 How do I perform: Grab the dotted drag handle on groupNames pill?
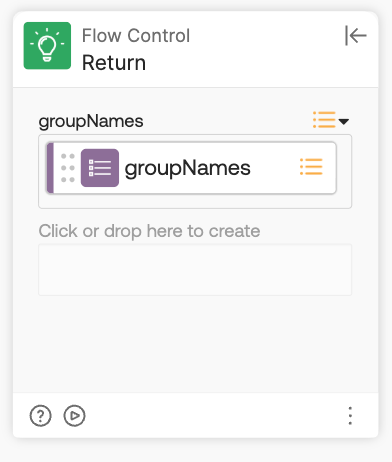click(x=68, y=168)
